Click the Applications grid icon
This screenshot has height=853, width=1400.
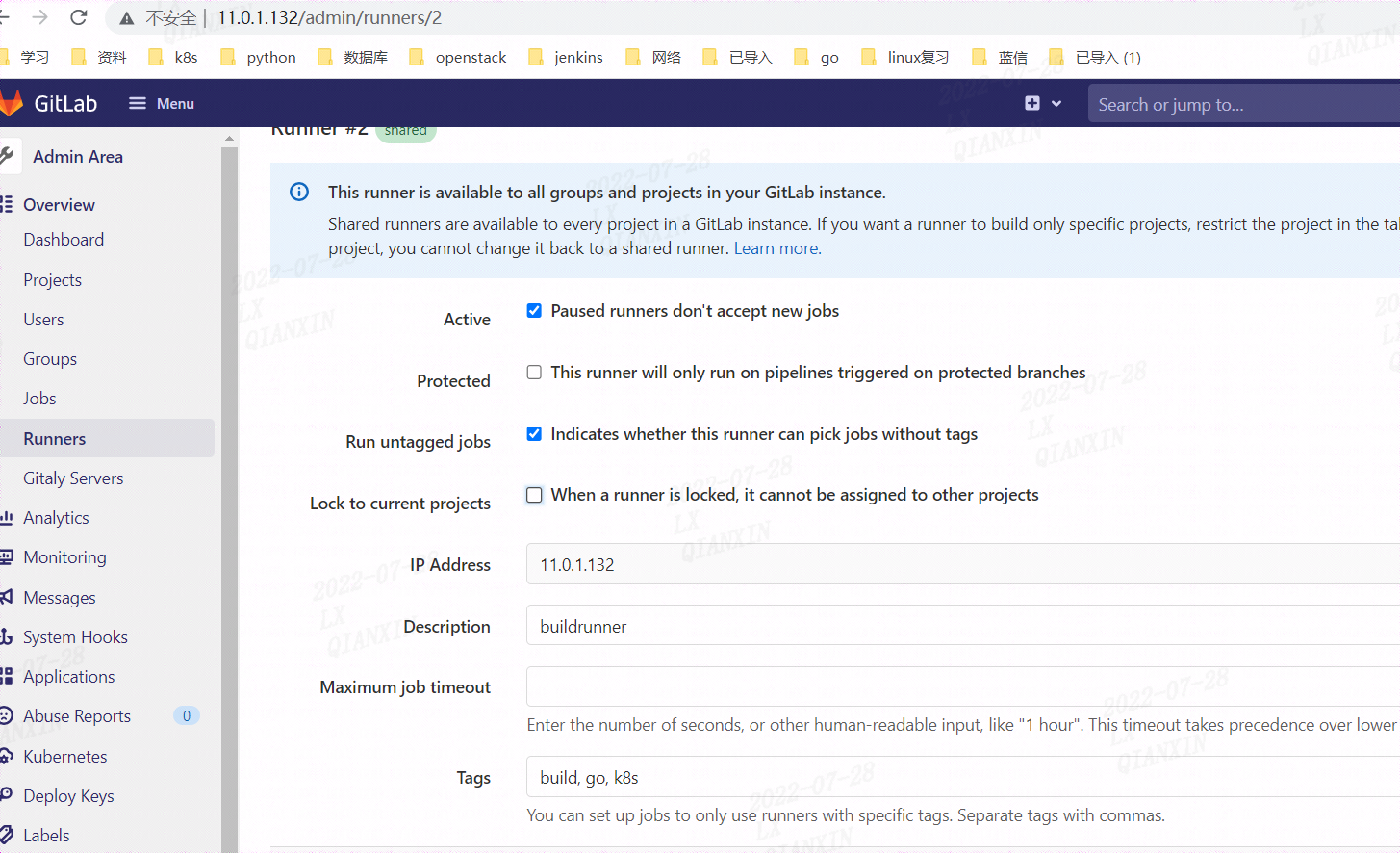pyautogui.click(x=7, y=676)
